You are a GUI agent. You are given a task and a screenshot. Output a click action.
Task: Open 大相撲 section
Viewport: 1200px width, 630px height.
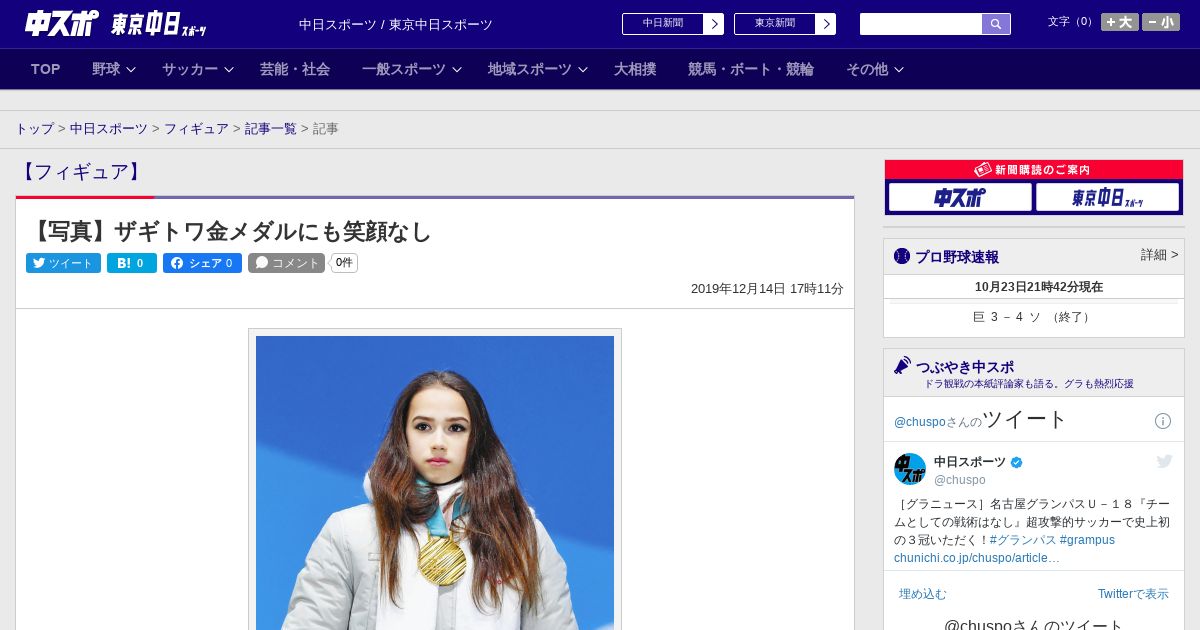pos(635,69)
